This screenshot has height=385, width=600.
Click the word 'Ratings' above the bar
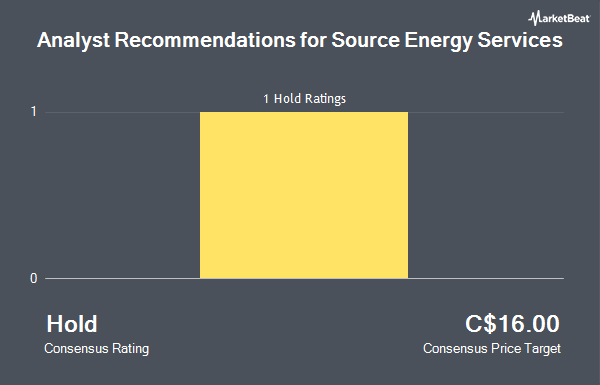325,99
